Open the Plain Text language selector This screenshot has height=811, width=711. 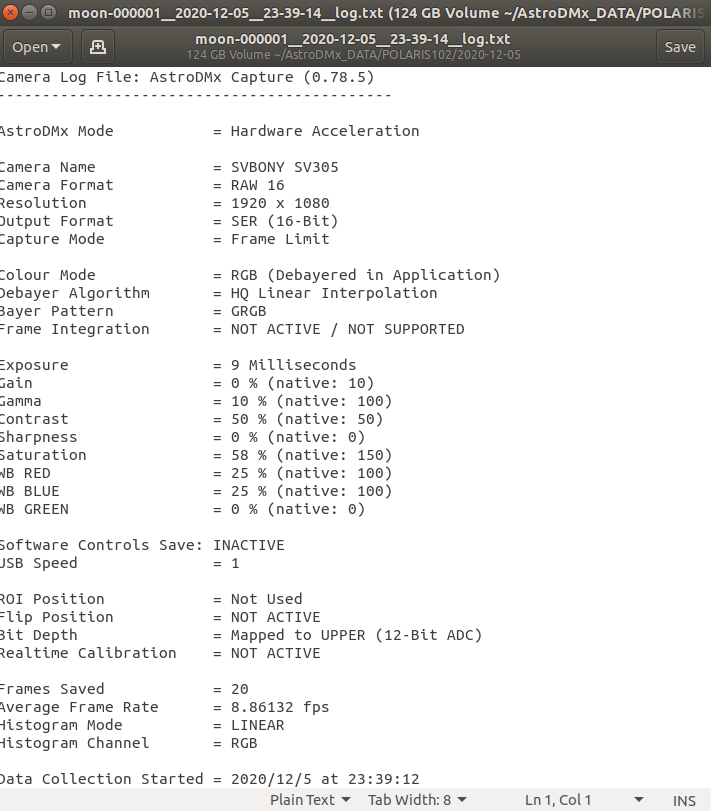[310, 800]
